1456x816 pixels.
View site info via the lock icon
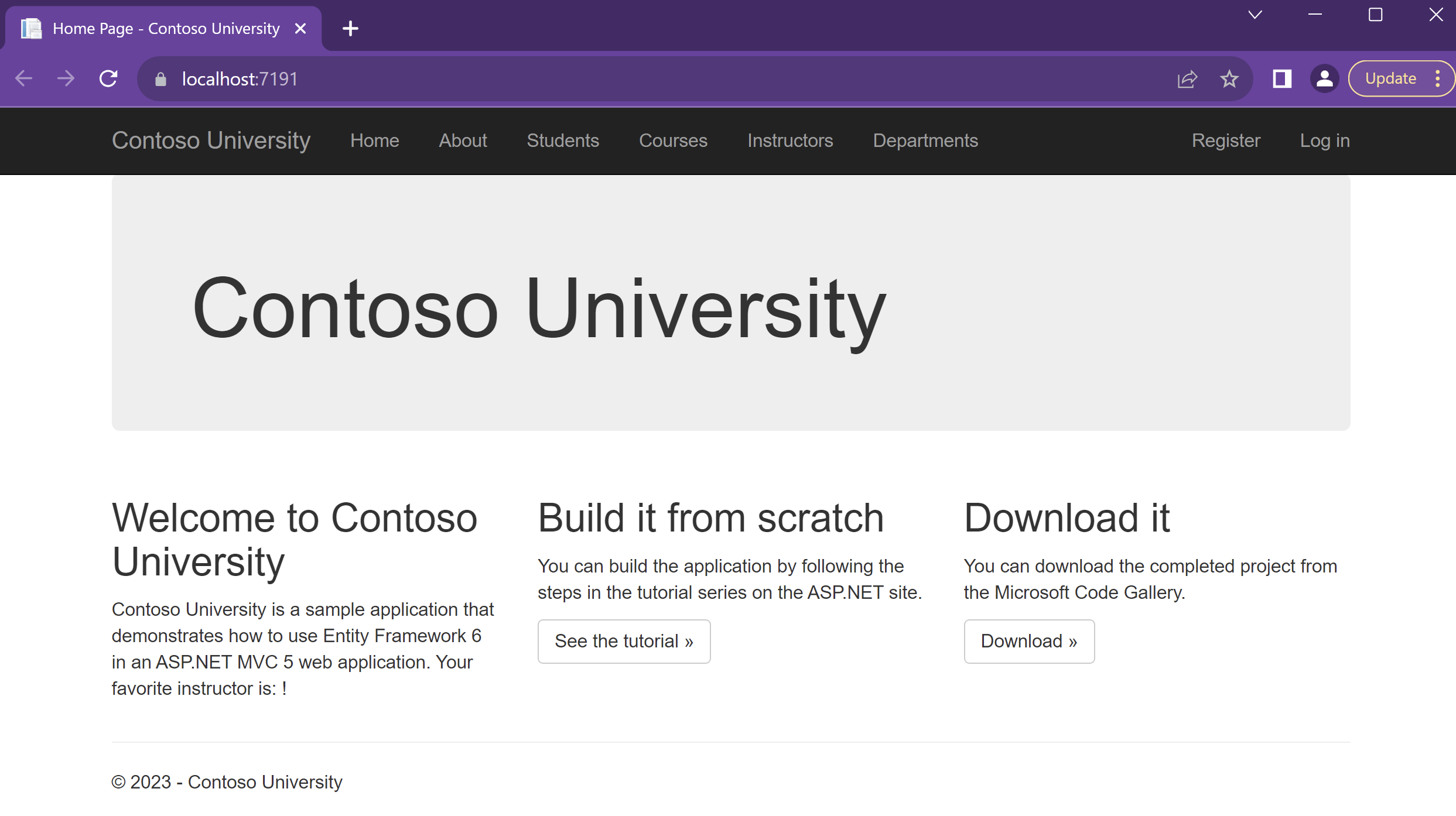tap(160, 78)
